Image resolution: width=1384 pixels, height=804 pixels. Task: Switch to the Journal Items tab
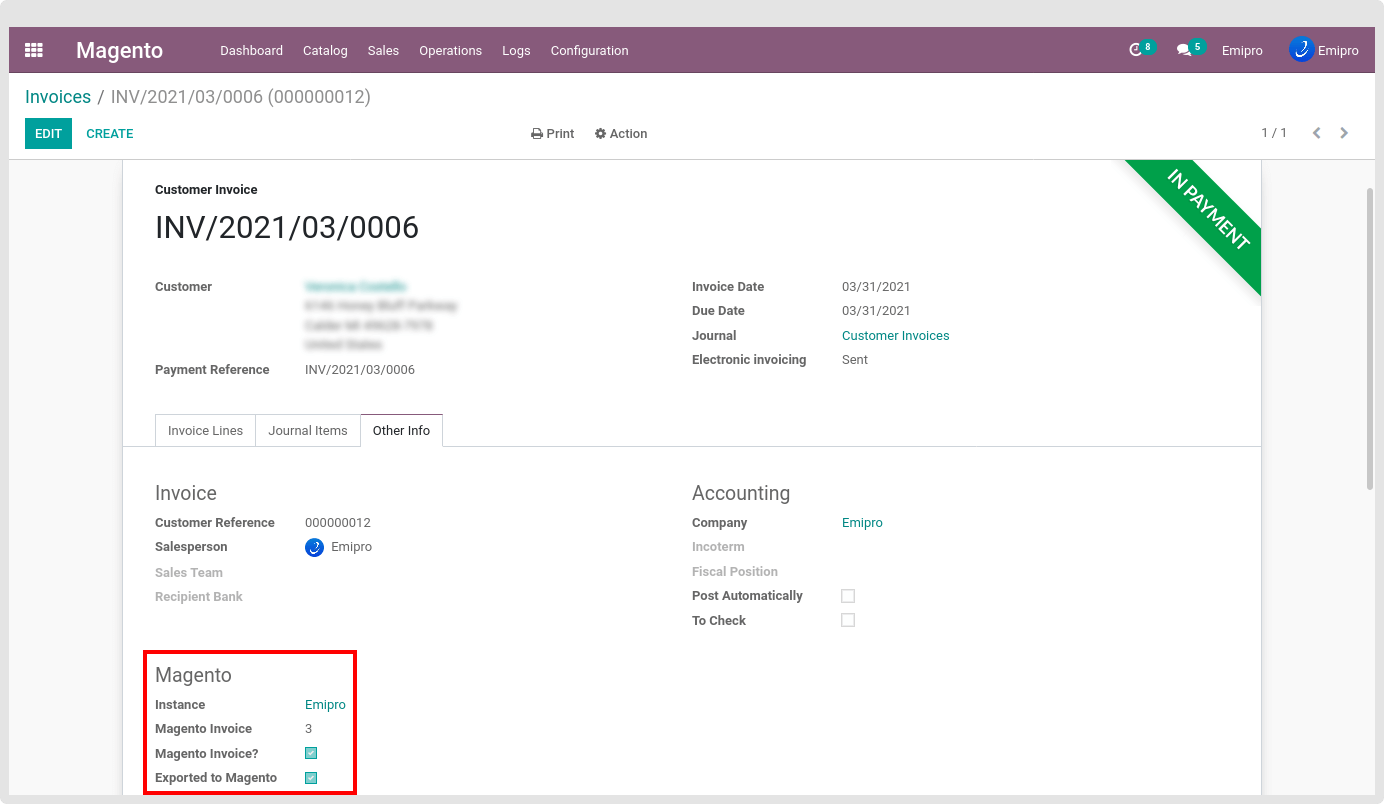pyautogui.click(x=307, y=430)
